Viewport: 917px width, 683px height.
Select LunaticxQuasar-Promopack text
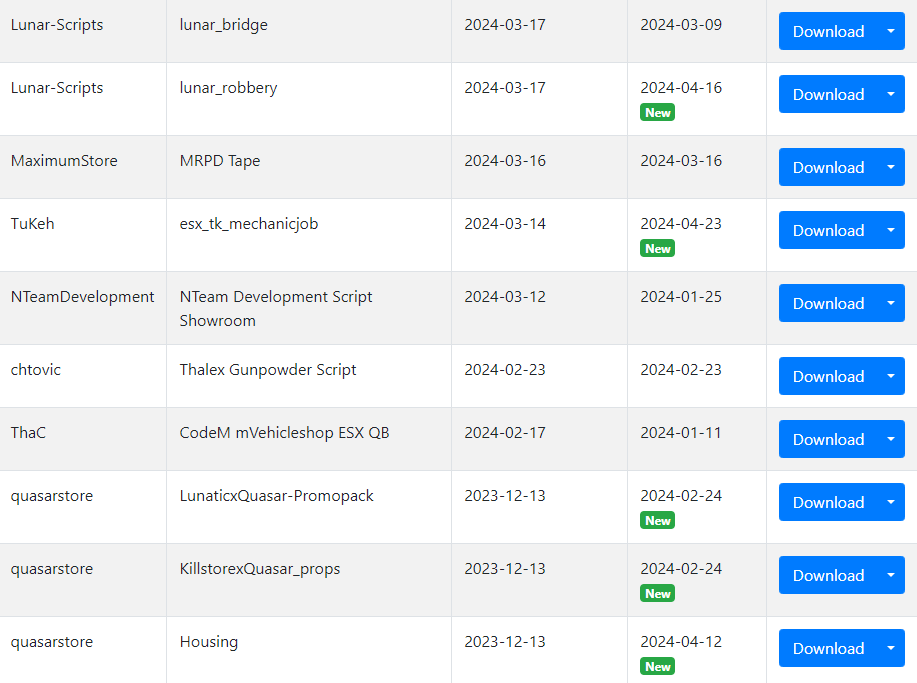[x=276, y=496]
